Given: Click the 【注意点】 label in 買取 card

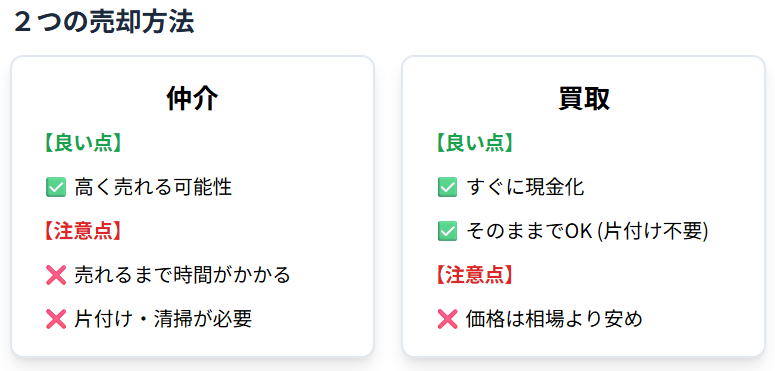Looking at the screenshot, I should pos(474,276).
